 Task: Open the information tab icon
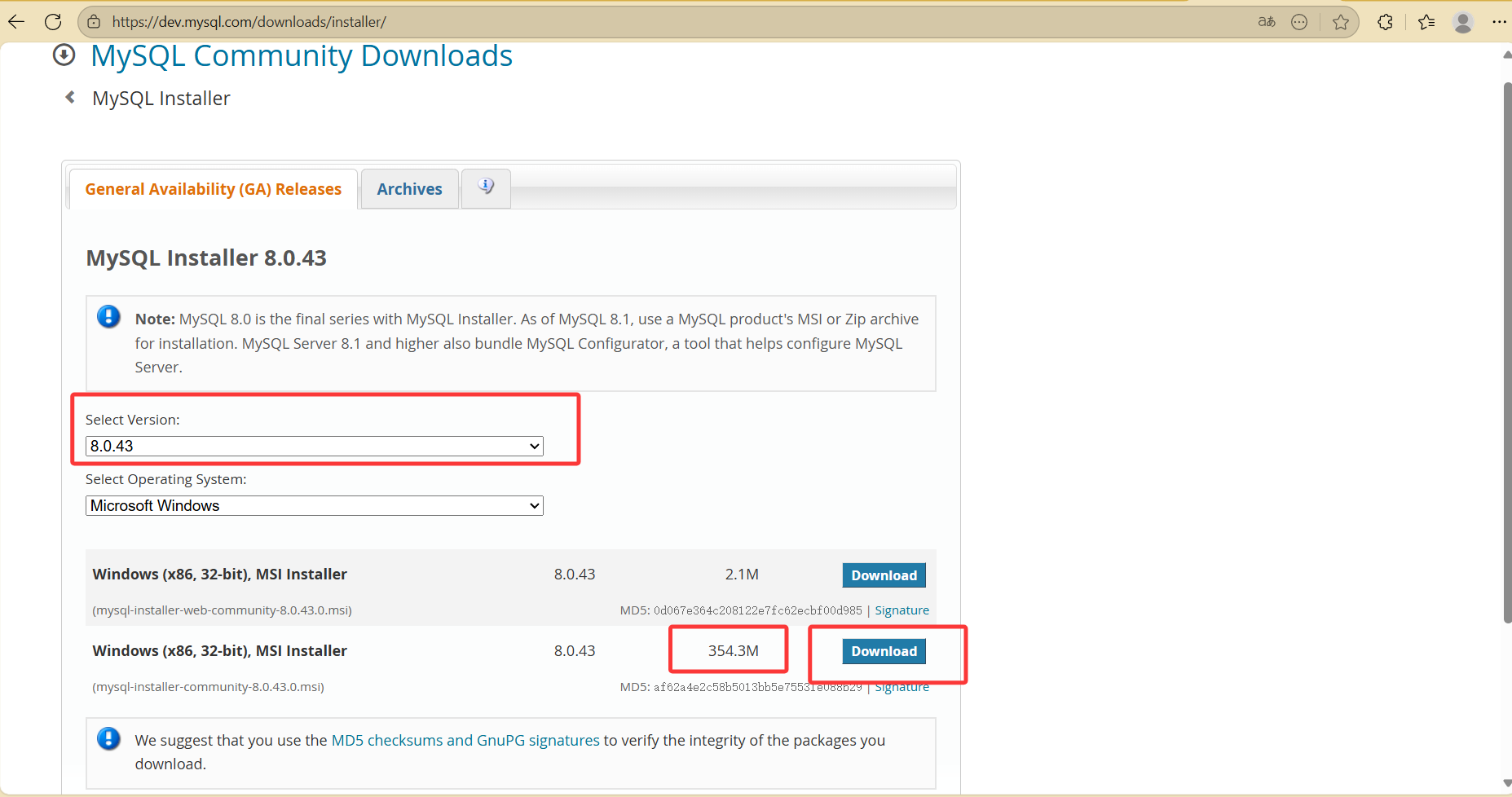486,187
